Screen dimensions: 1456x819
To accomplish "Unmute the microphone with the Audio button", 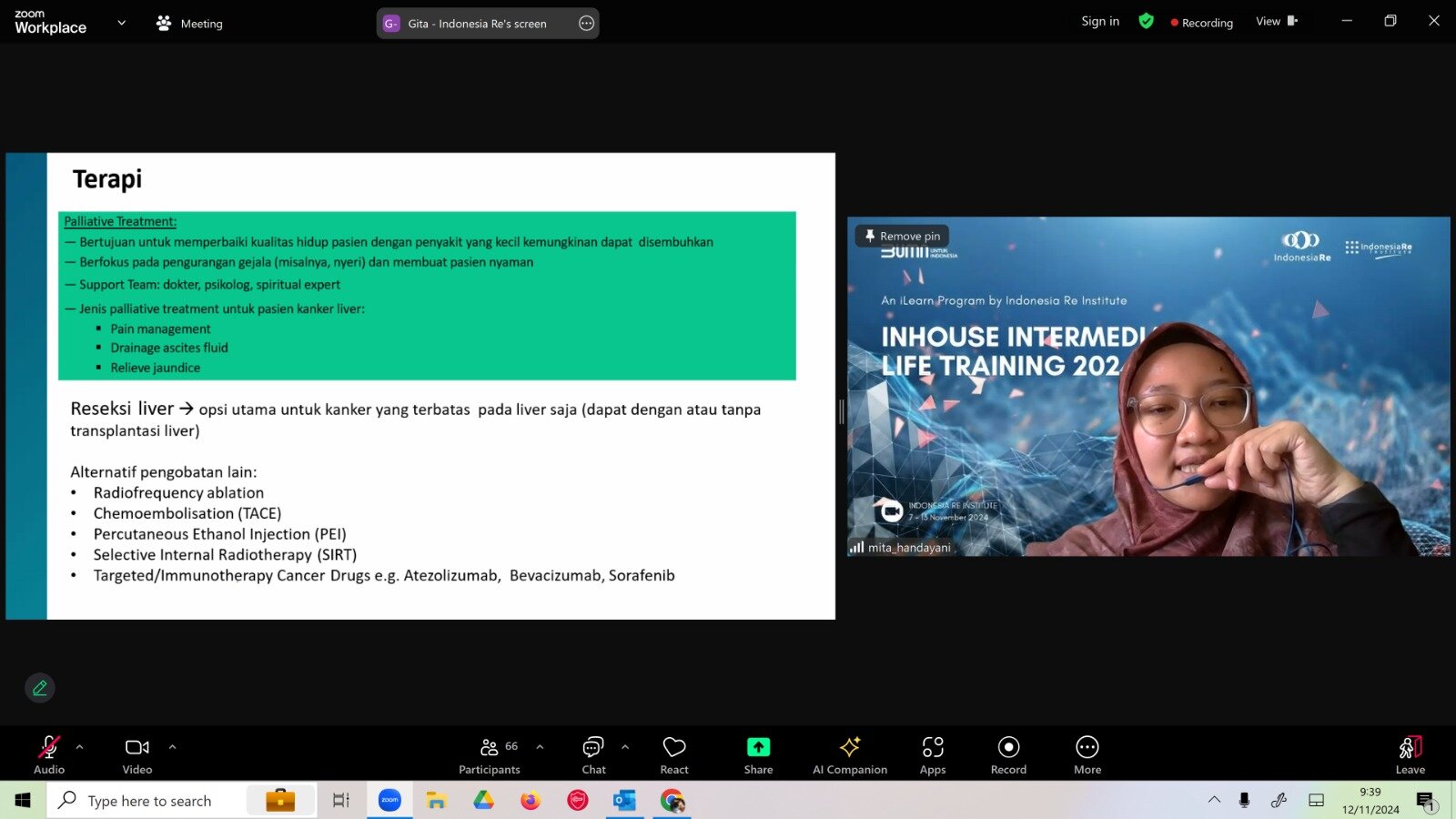I will click(49, 754).
